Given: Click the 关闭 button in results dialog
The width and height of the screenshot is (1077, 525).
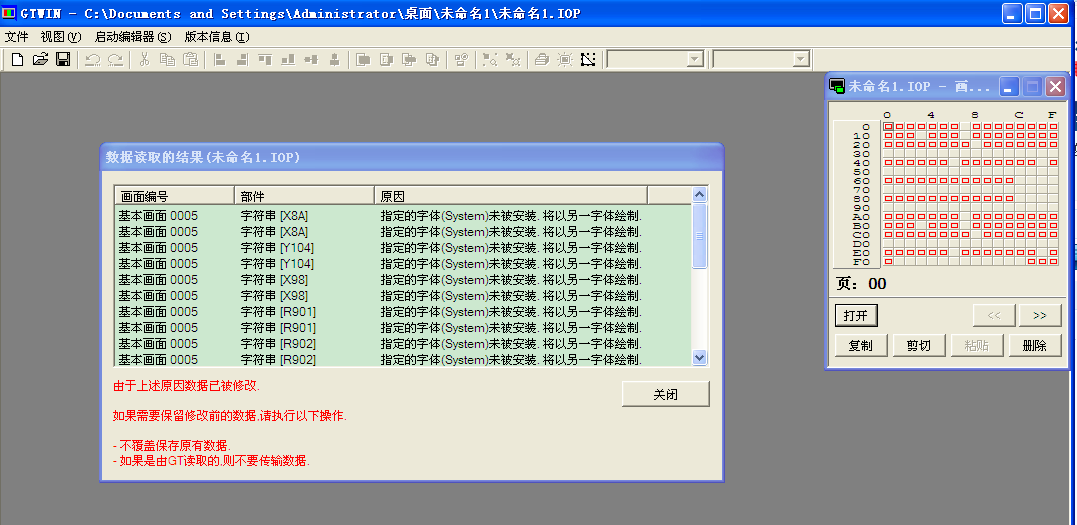Looking at the screenshot, I should coord(665,394).
